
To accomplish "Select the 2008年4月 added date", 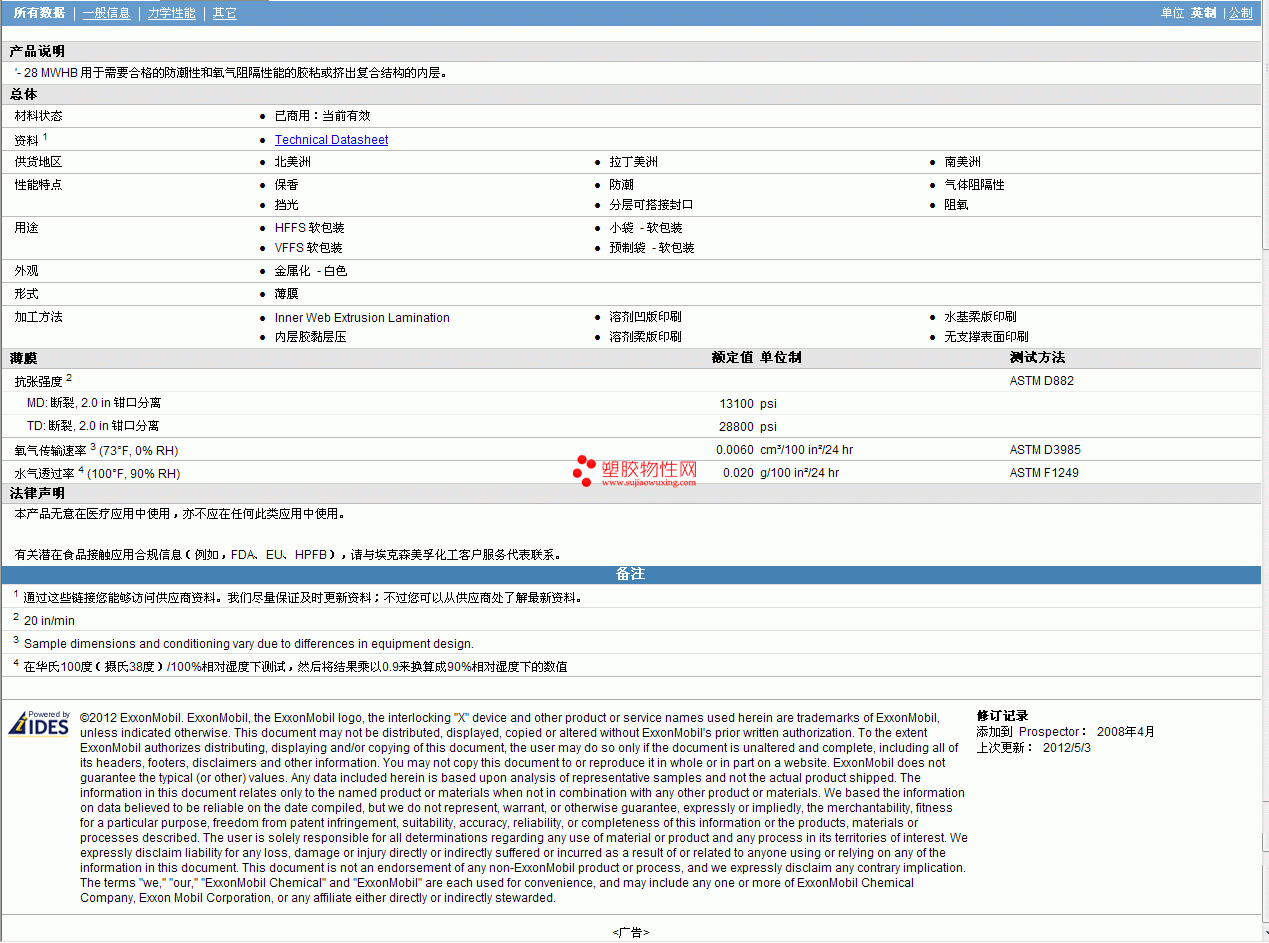I will coord(1126,732).
